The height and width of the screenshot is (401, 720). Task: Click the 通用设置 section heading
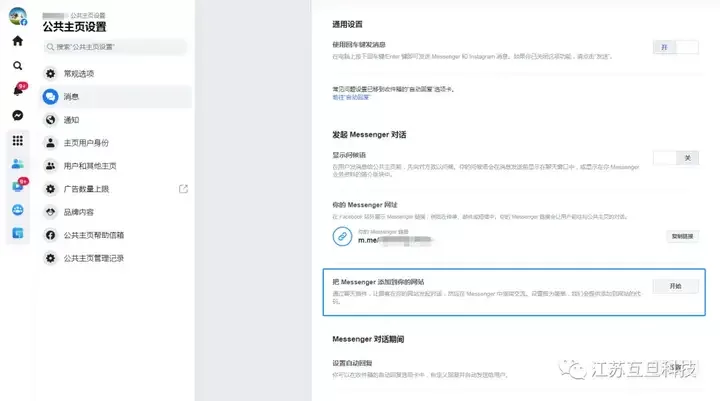click(x=347, y=24)
